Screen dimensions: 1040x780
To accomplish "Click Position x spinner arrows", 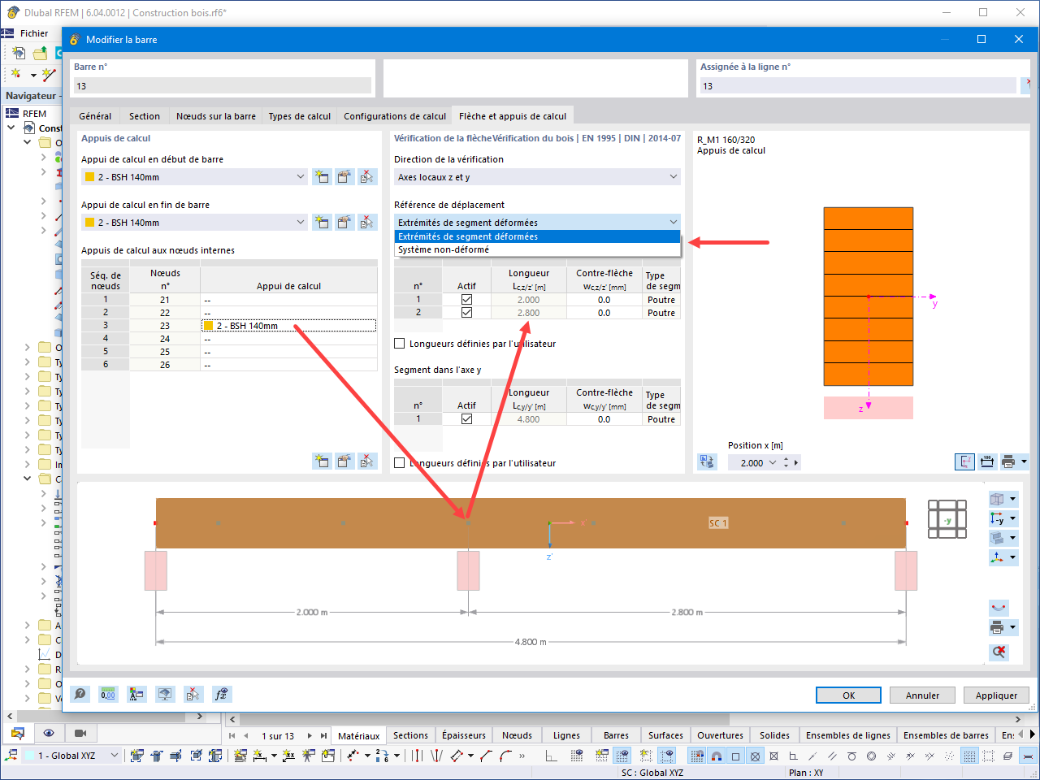I will coord(786,463).
